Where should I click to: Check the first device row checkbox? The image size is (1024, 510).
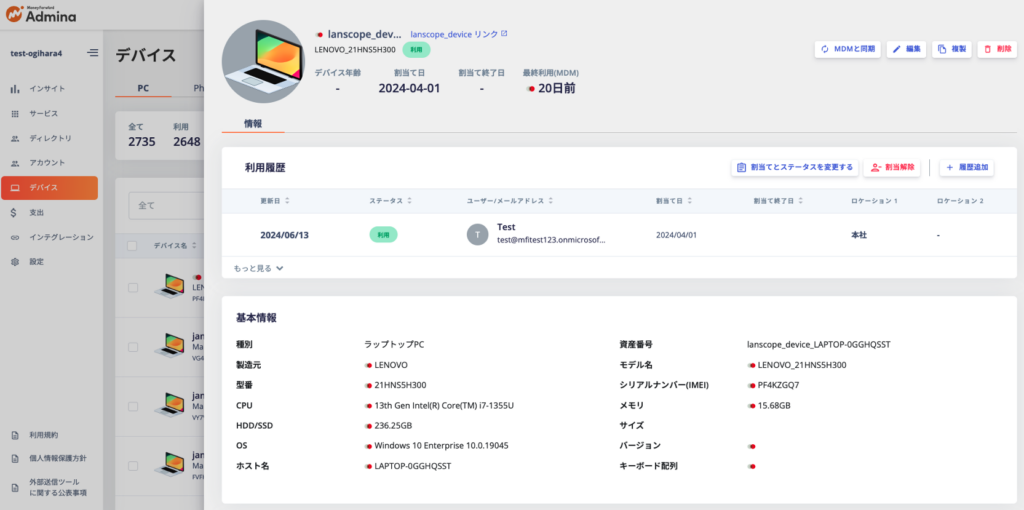pyautogui.click(x=133, y=287)
